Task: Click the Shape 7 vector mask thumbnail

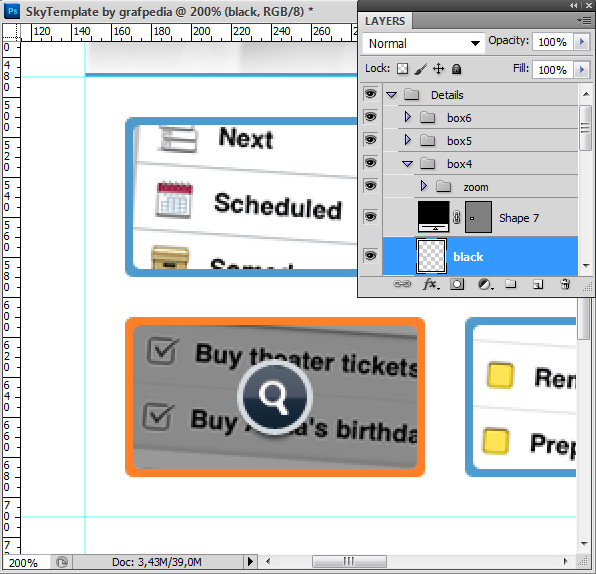Action: (478, 217)
